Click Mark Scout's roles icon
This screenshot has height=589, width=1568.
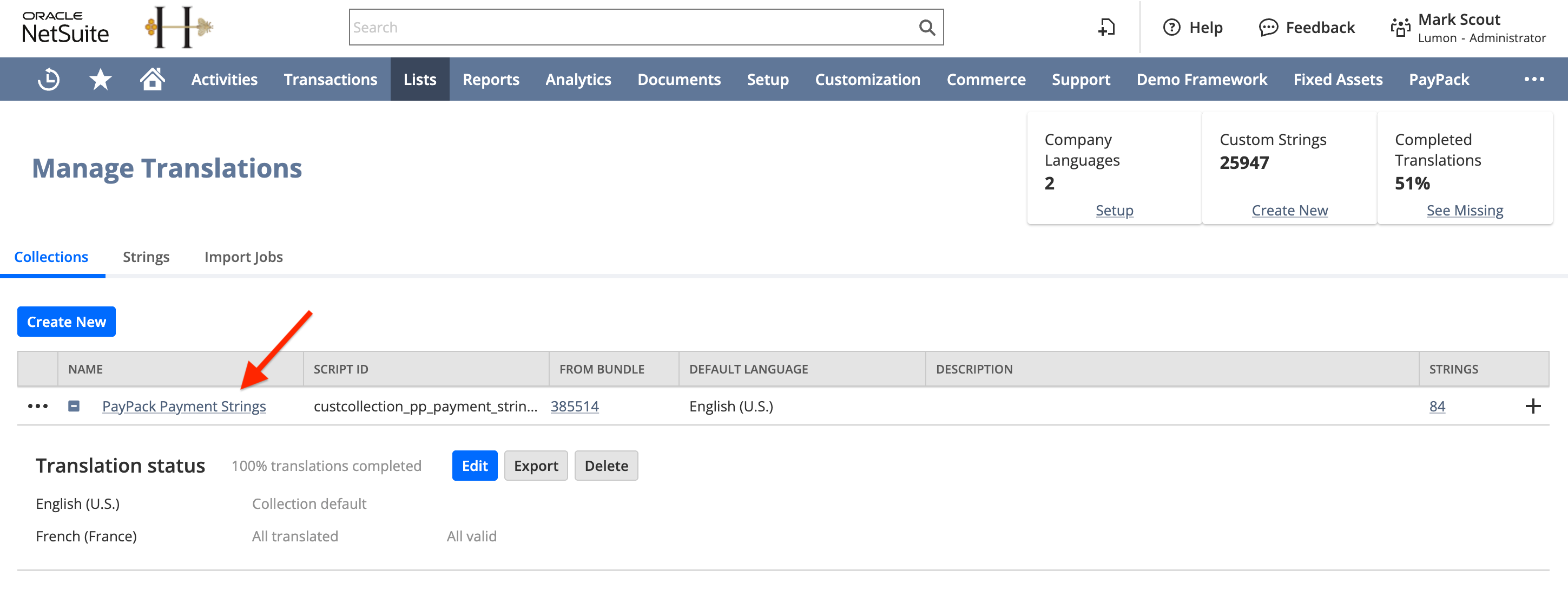(x=1401, y=27)
